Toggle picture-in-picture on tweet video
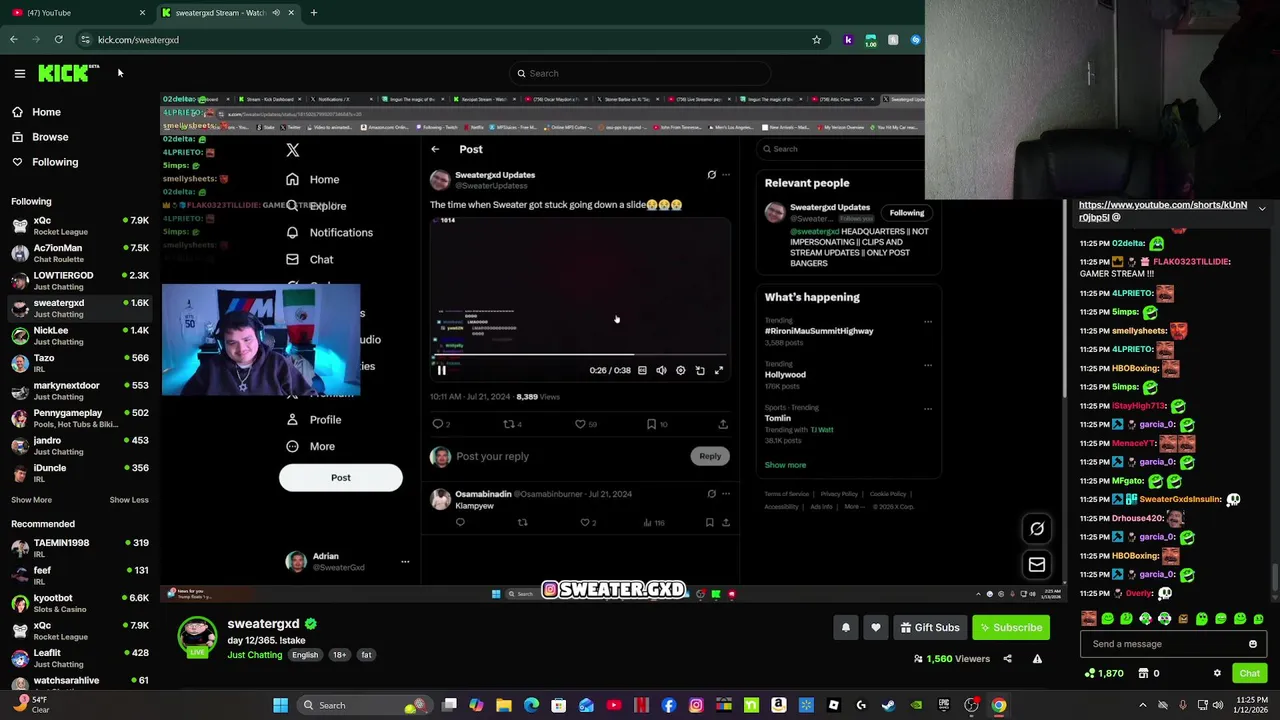The width and height of the screenshot is (1280, 720). tap(700, 370)
